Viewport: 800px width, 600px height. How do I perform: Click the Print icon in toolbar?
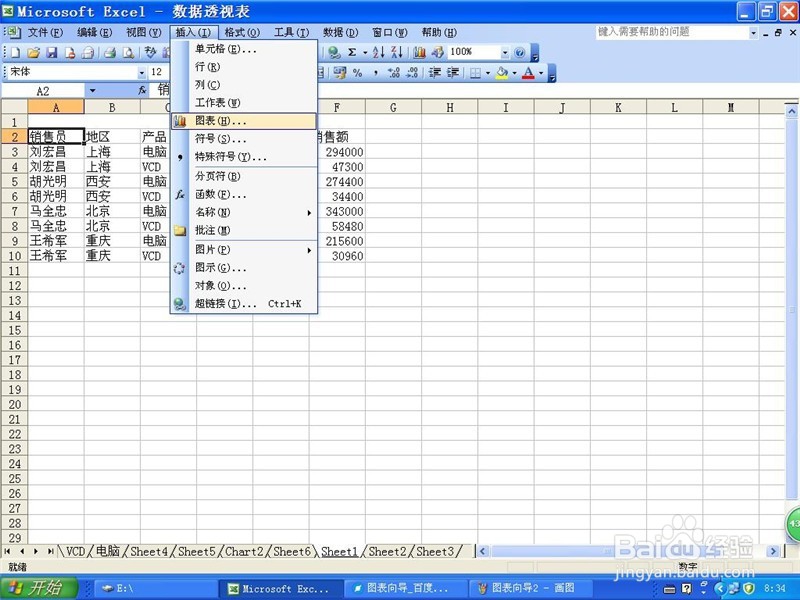[109, 52]
